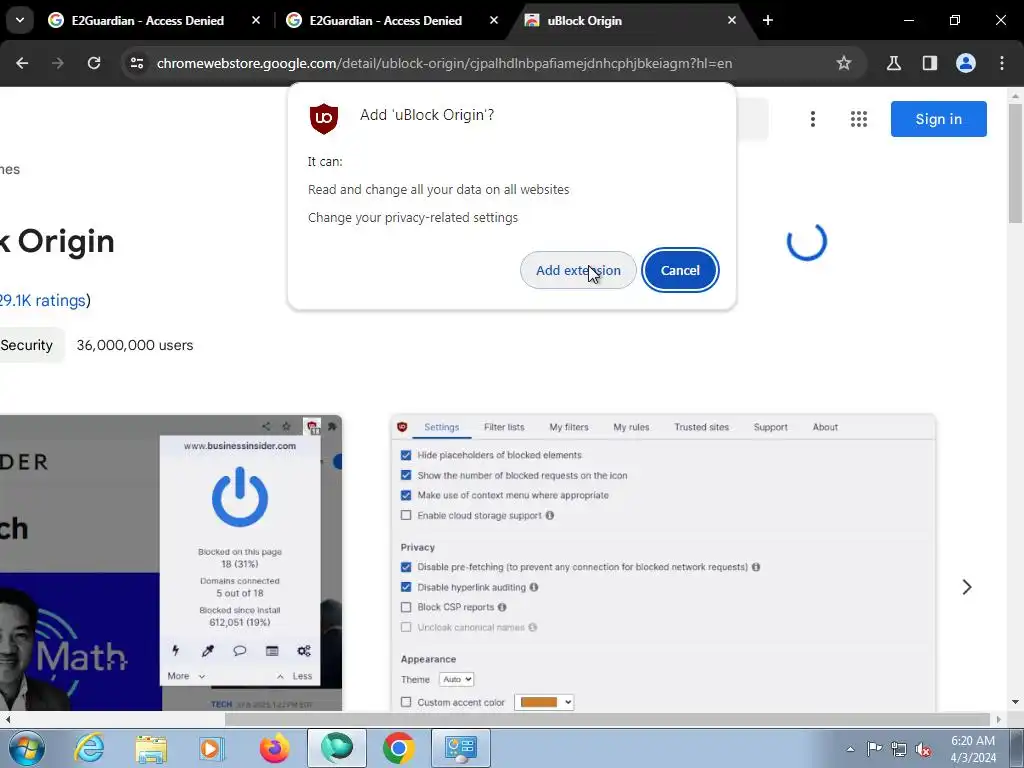Open the side panel icon

pyautogui.click(x=929, y=63)
